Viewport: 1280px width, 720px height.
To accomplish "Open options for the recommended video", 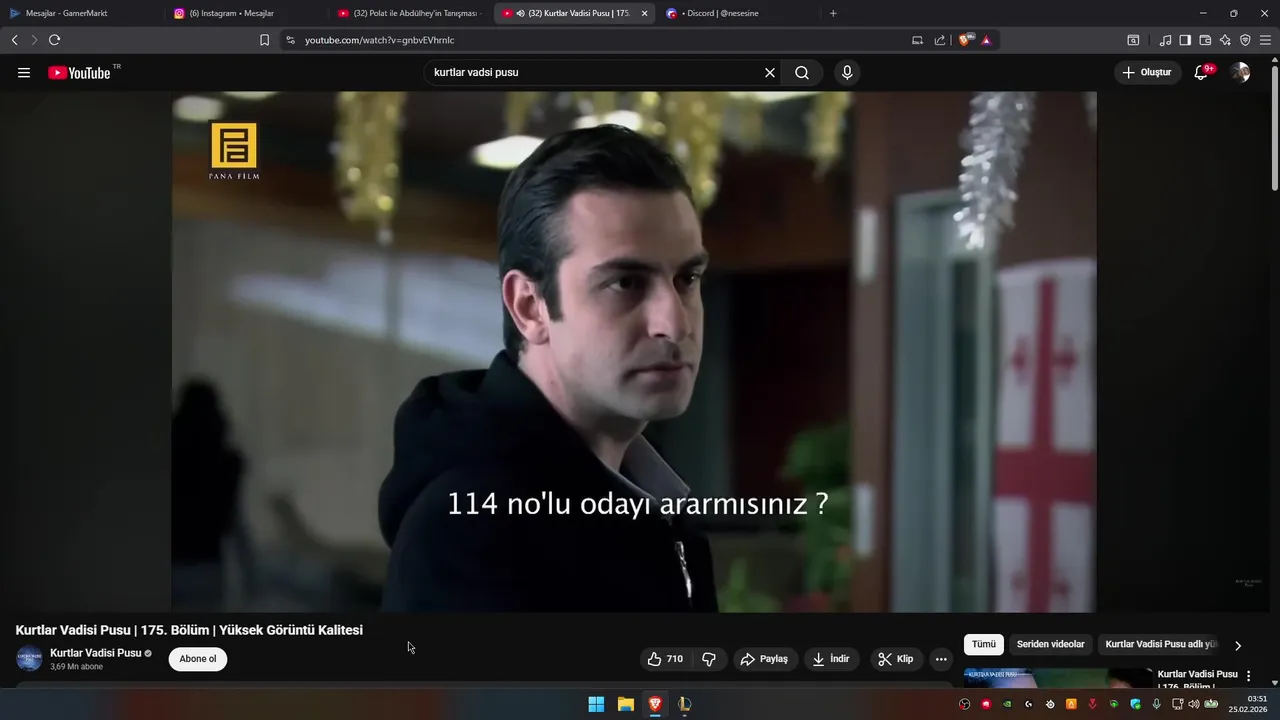I will 1248,676.
